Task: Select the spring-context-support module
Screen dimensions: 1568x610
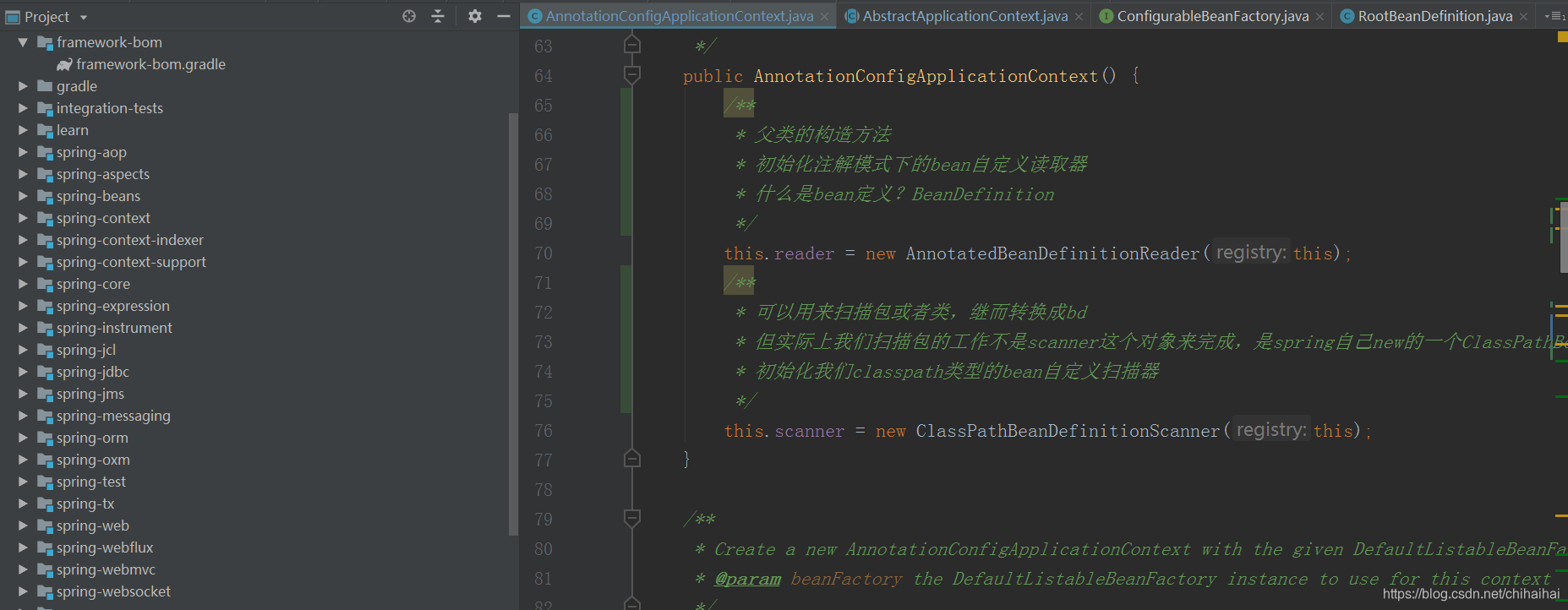Action: pyautogui.click(x=131, y=262)
